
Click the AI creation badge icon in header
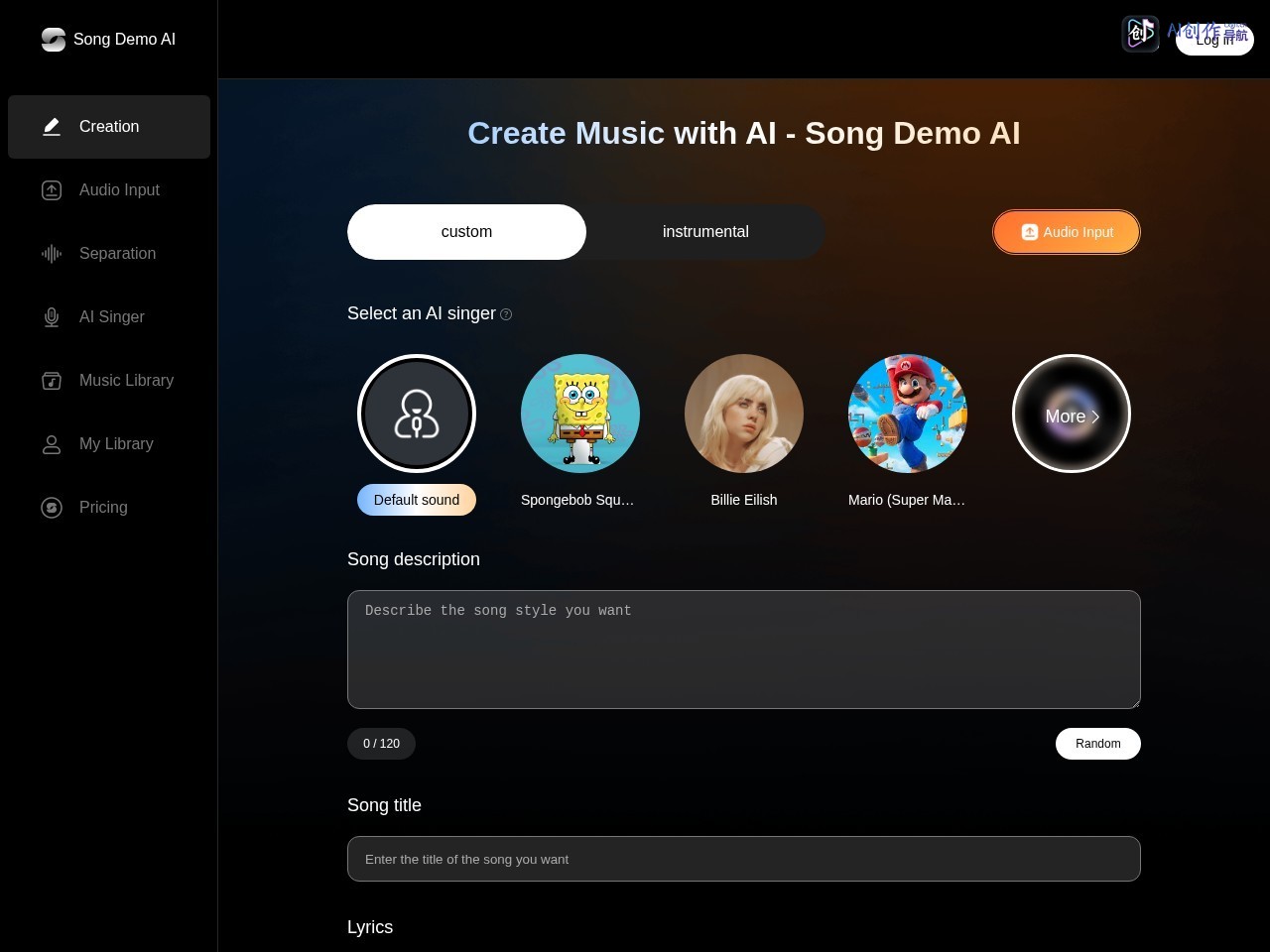tap(1140, 34)
